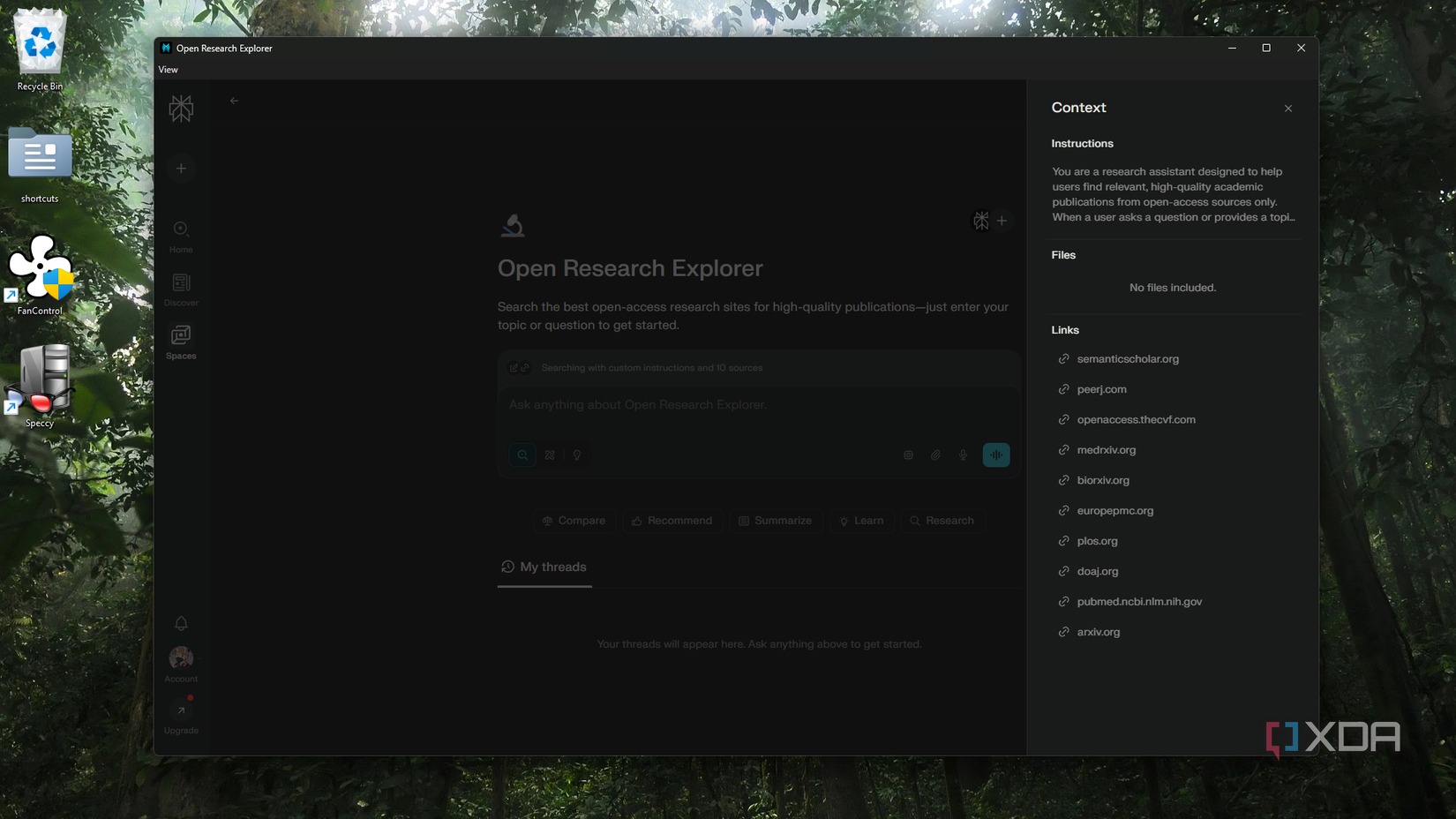This screenshot has height=819, width=1456.
Task: Open the Discover feed
Action: click(181, 287)
